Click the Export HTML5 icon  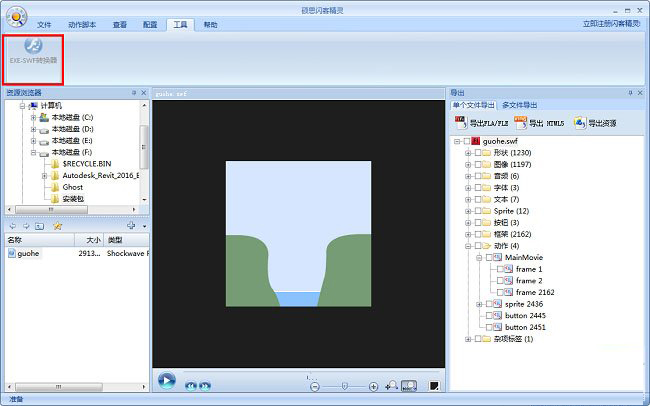[521, 123]
